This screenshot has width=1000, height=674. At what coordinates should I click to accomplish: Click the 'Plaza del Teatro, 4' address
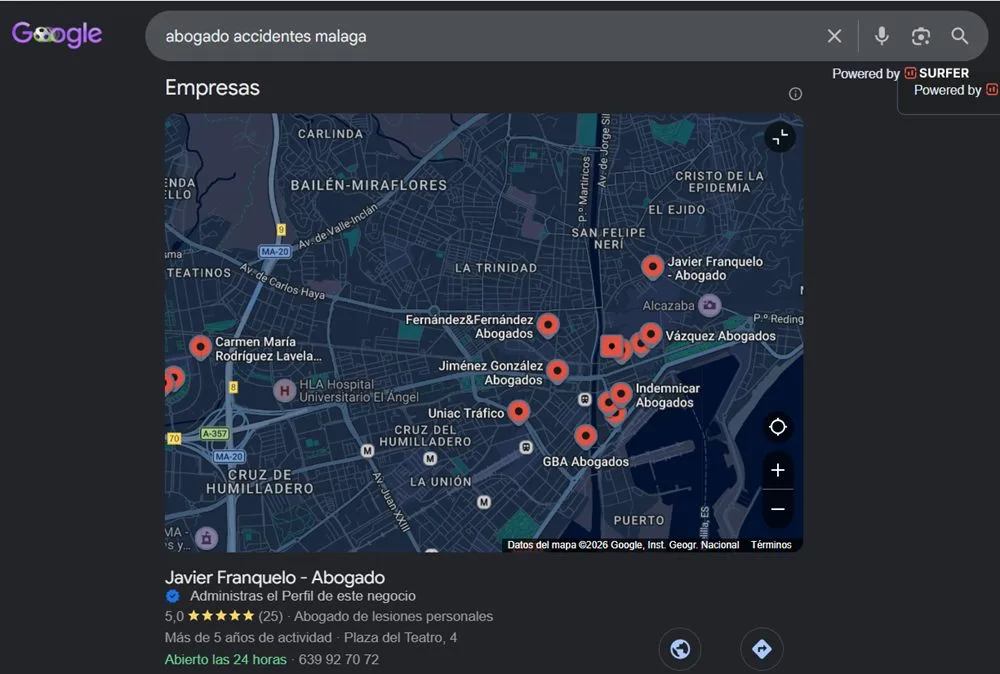pos(401,638)
